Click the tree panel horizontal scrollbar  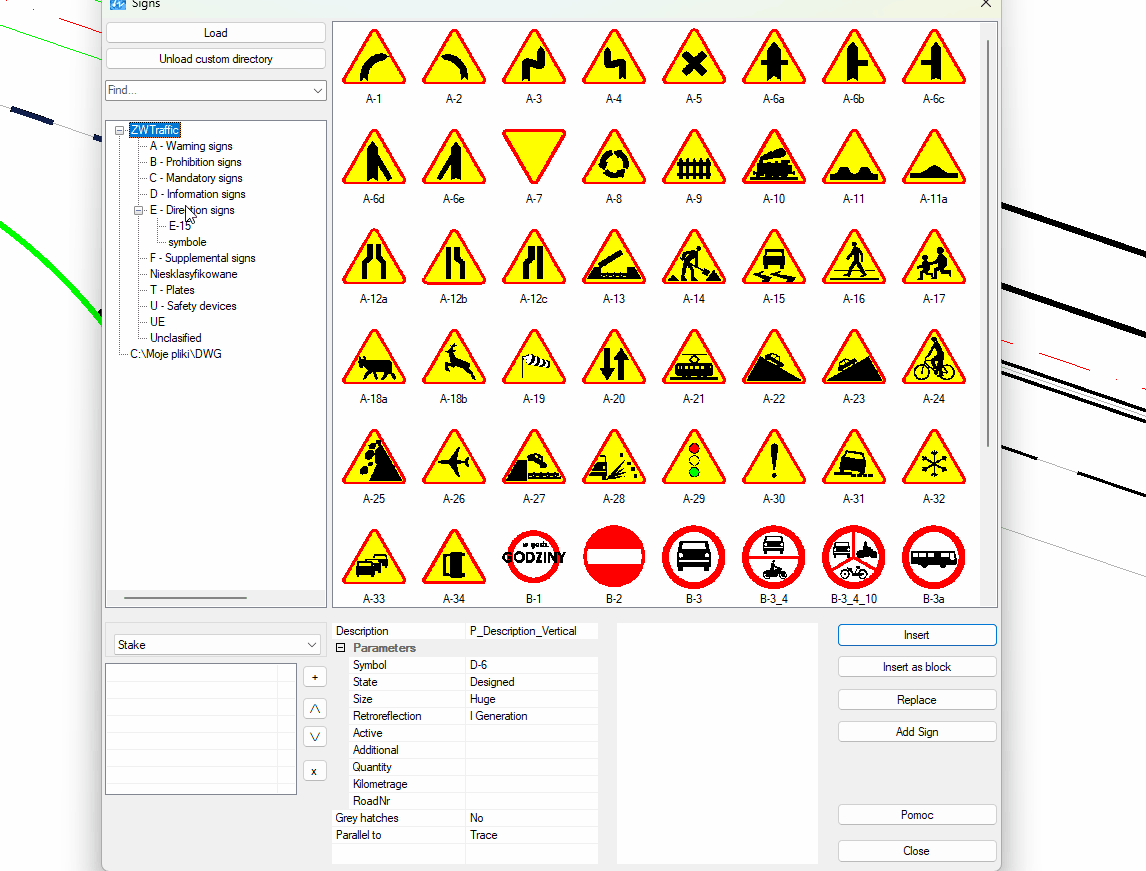[186, 598]
